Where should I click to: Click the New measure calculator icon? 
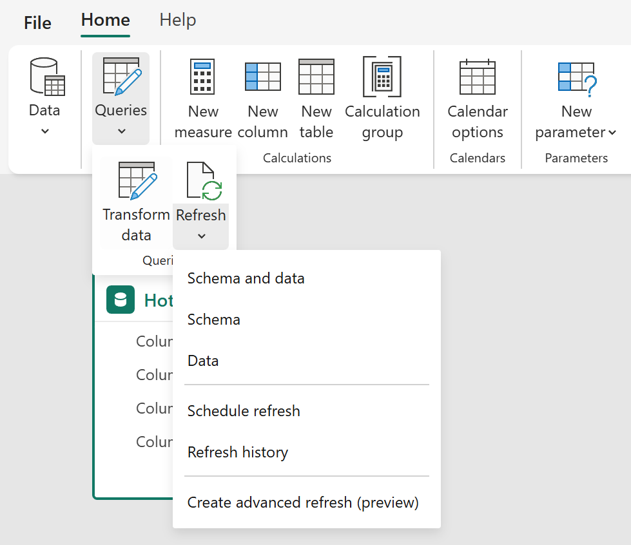click(202, 76)
